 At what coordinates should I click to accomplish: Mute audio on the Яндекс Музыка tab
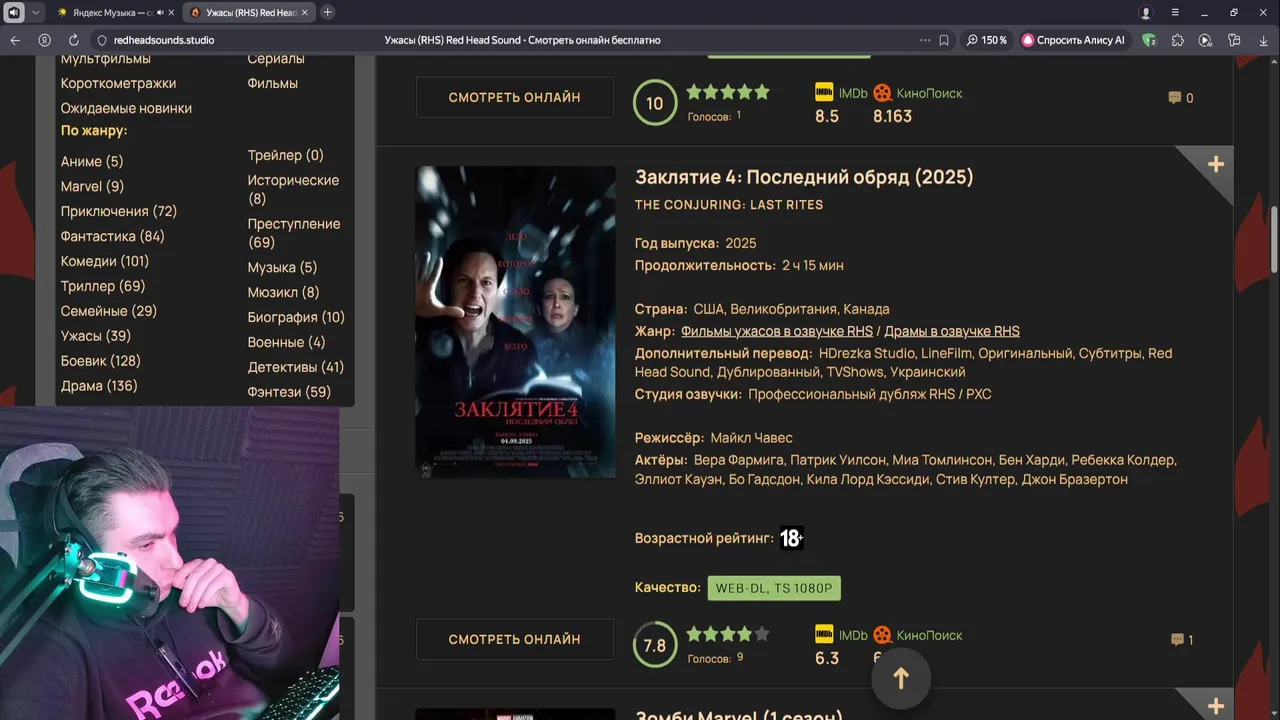pos(160,12)
